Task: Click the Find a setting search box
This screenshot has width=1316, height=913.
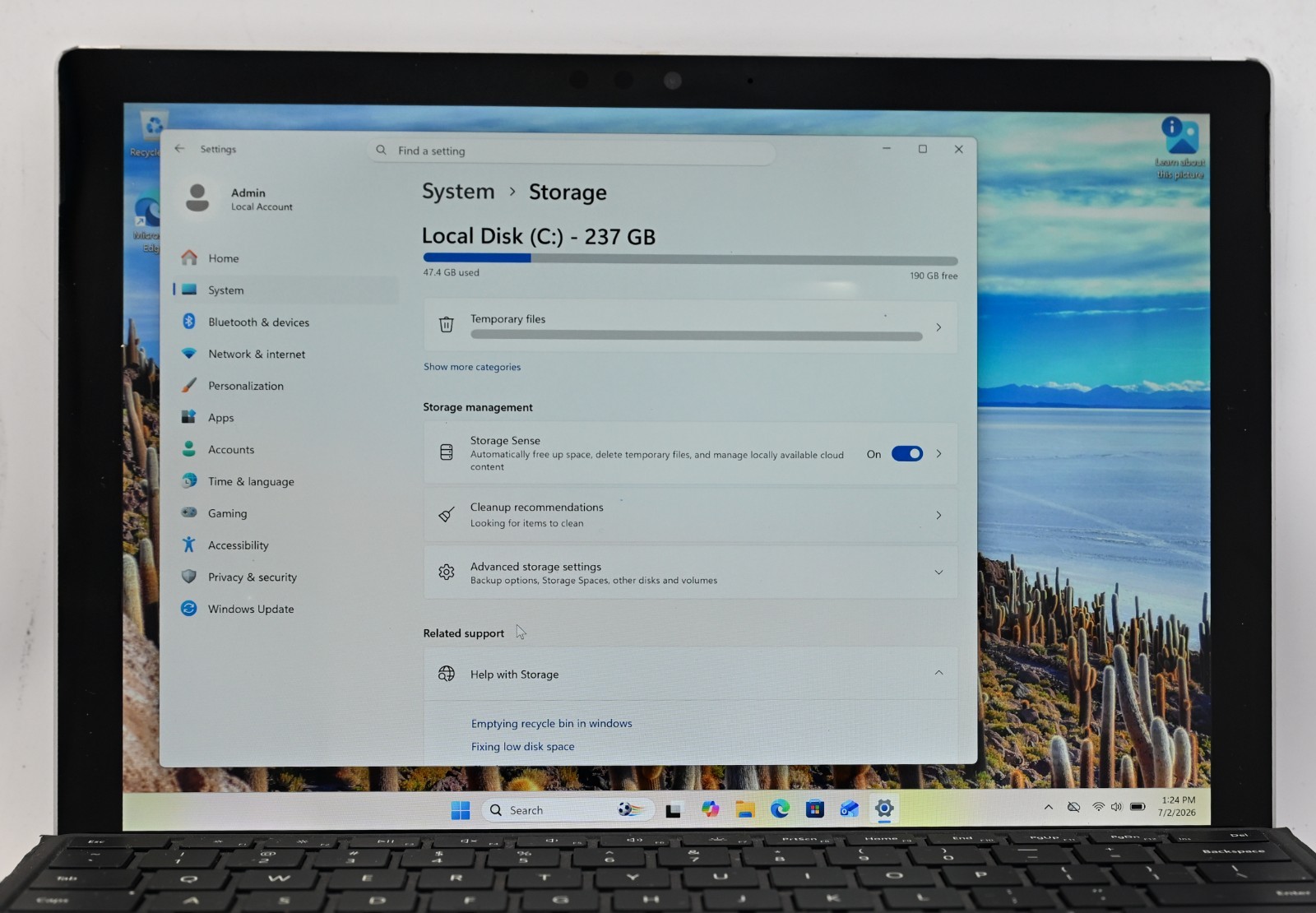Action: tap(572, 151)
